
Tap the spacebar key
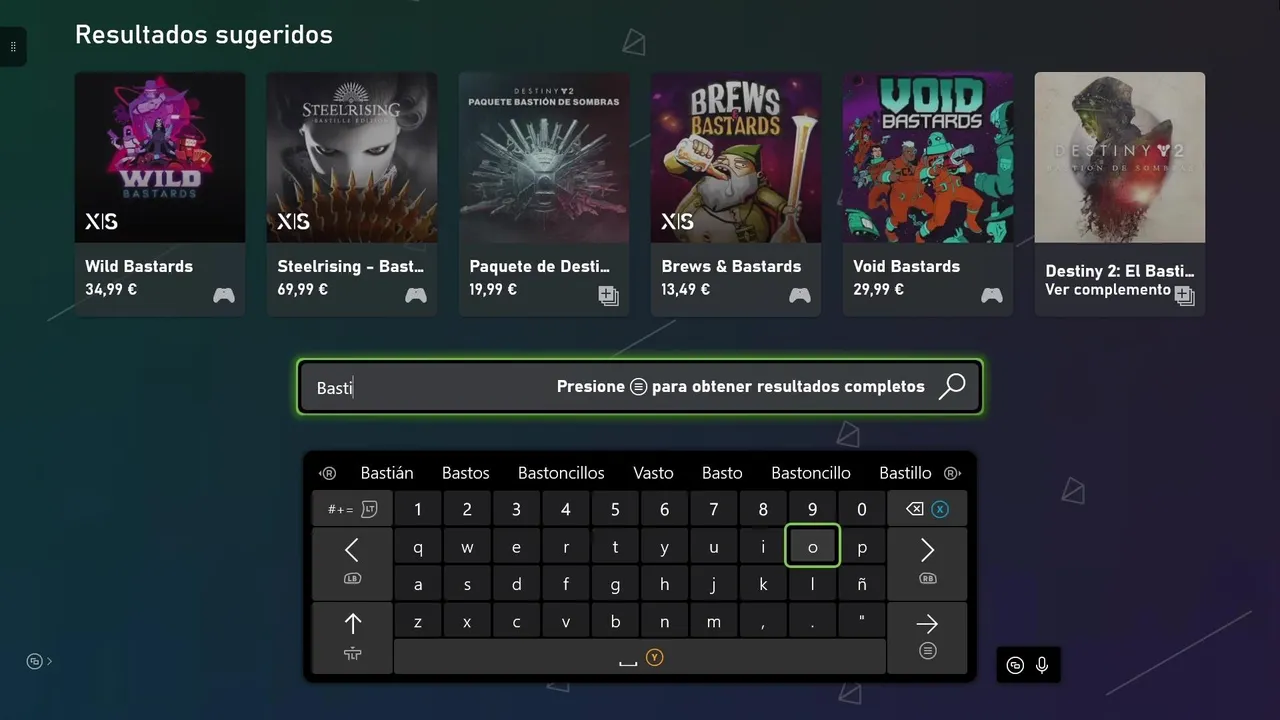tap(640, 657)
